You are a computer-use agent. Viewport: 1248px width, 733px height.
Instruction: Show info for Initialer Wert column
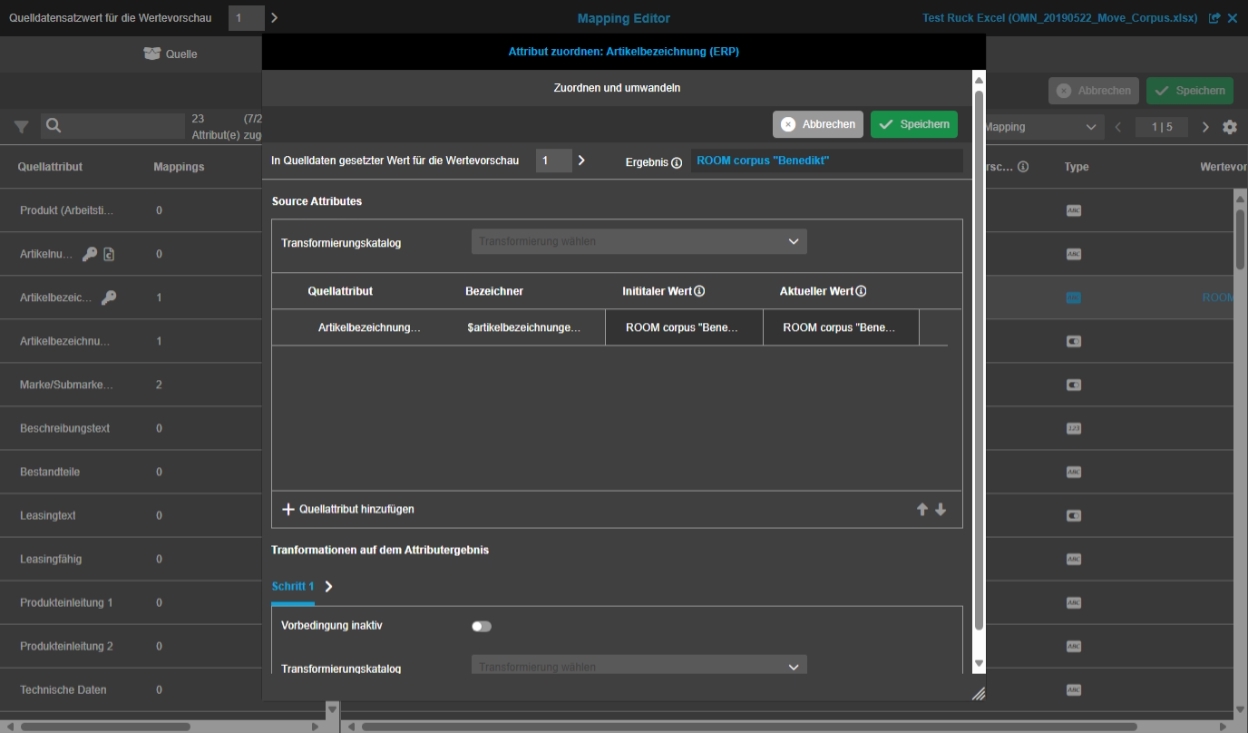point(699,291)
